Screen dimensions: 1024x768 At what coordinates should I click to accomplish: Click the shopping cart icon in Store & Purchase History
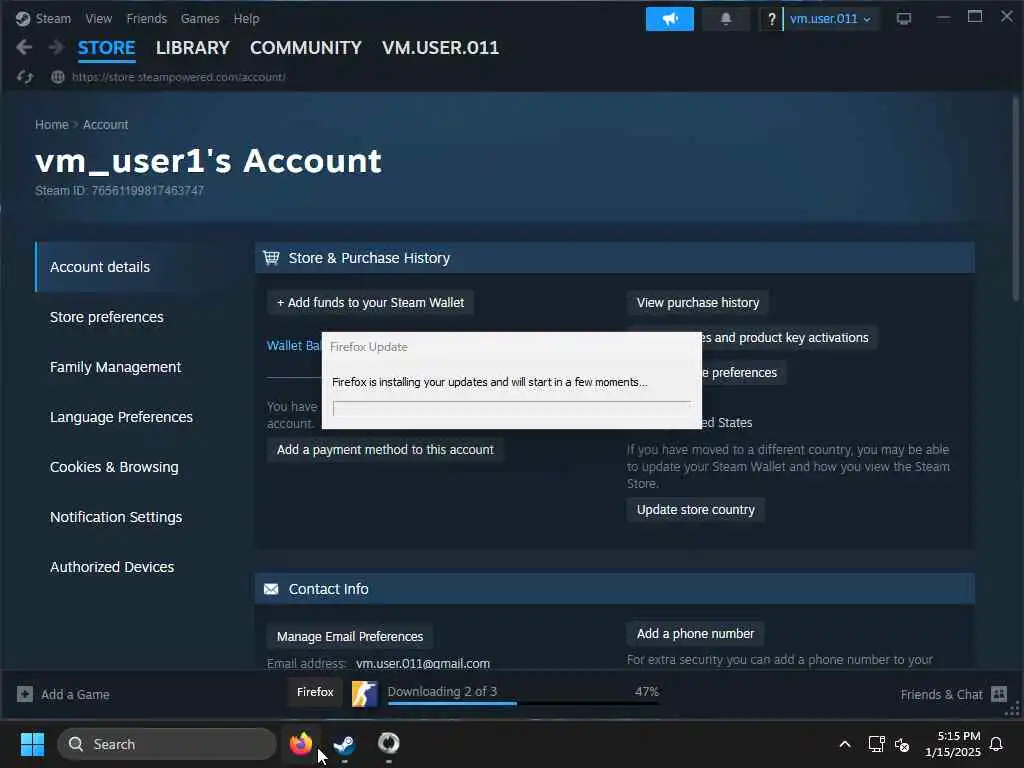point(271,258)
